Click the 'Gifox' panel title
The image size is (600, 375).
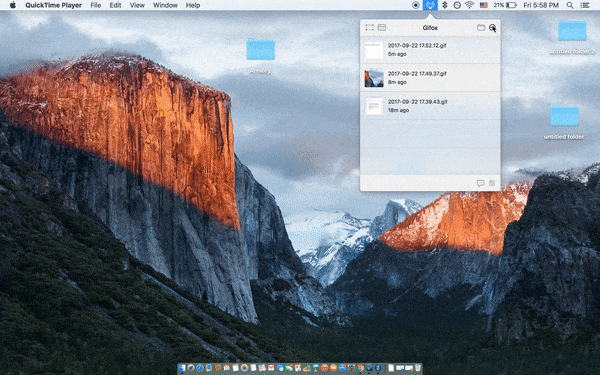click(x=430, y=28)
